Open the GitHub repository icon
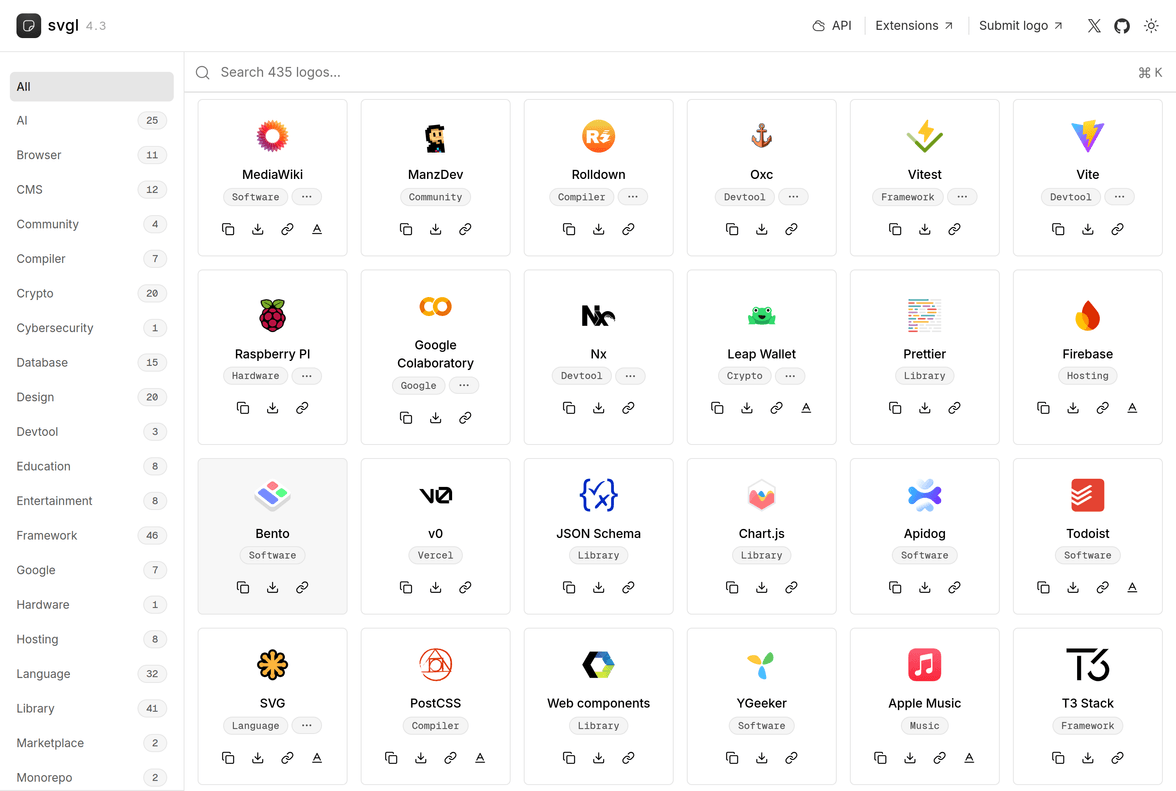The width and height of the screenshot is (1176, 791). (x=1122, y=26)
